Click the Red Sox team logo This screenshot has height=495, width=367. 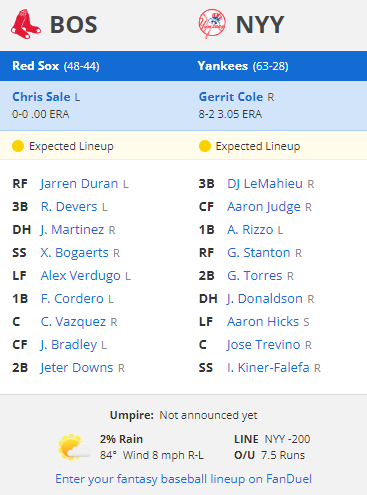pyautogui.click(x=26, y=24)
